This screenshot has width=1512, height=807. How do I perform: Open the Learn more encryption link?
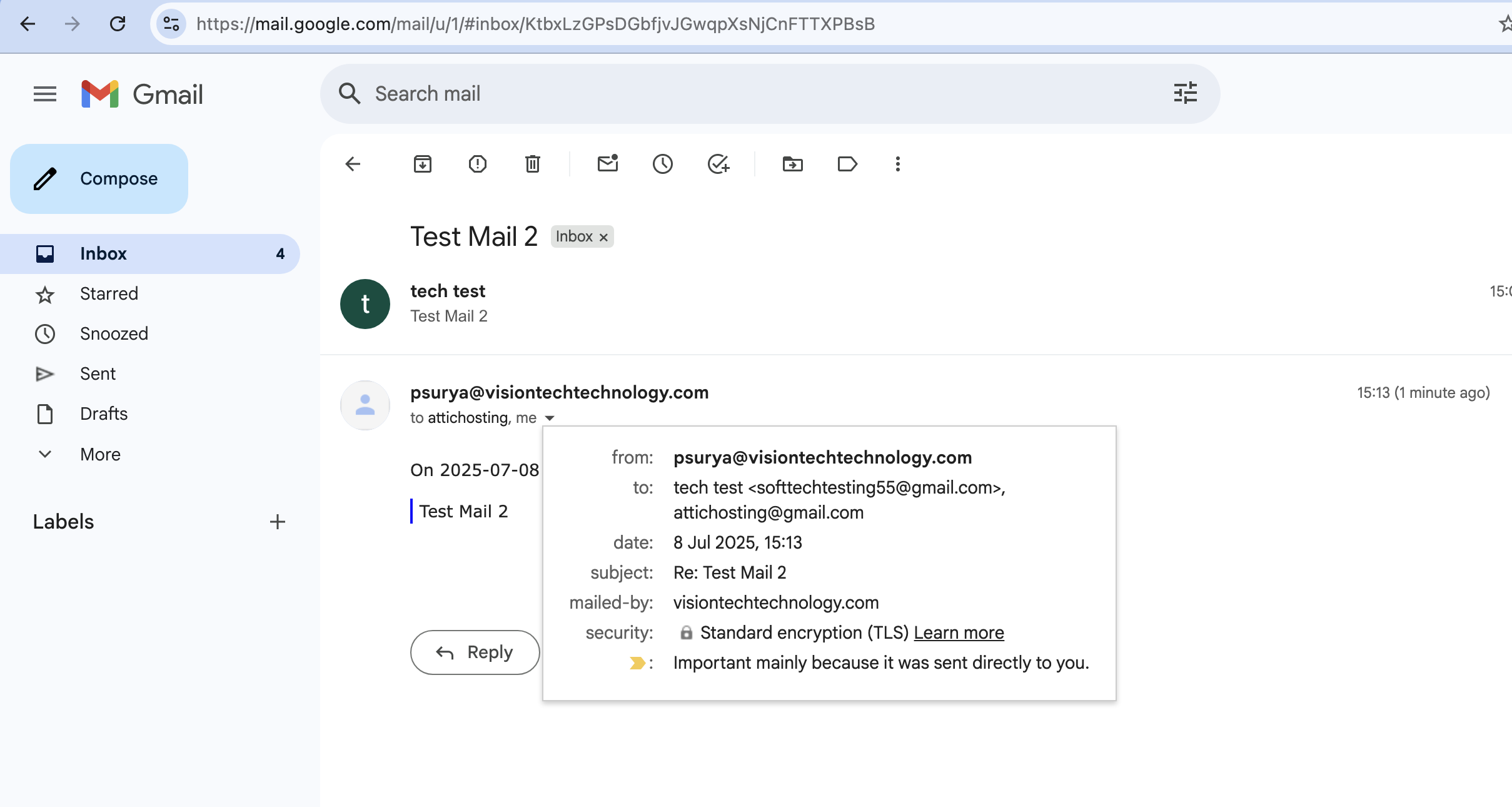click(x=959, y=632)
